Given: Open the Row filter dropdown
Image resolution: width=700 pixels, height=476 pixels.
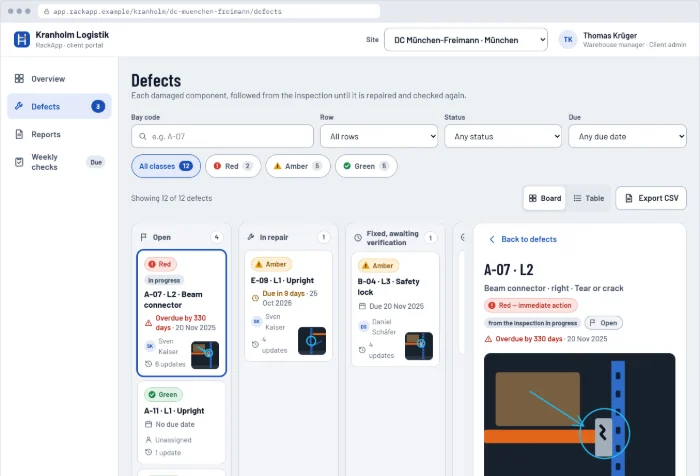Looking at the screenshot, I should (379, 136).
